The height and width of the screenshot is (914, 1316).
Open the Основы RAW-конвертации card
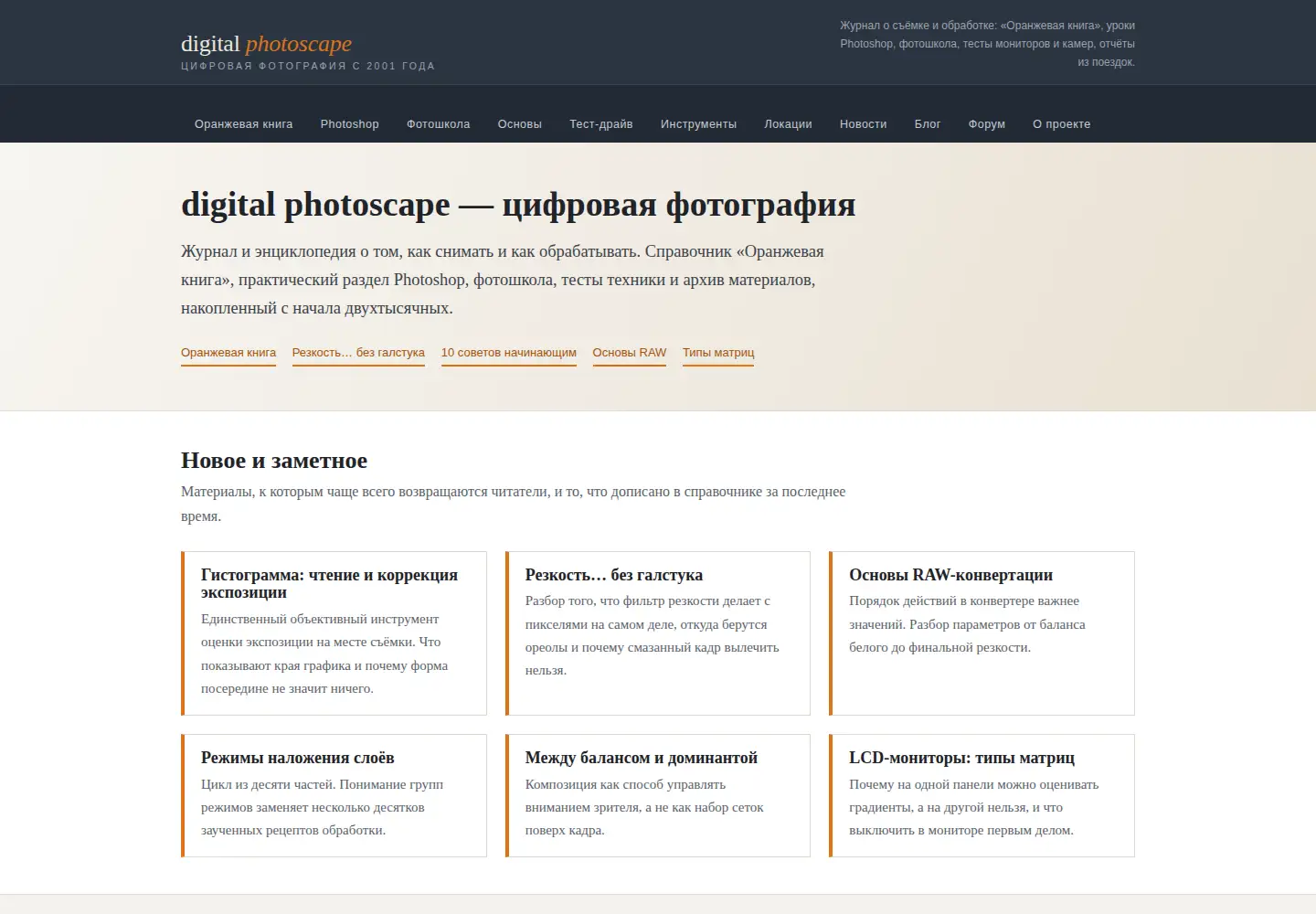982,633
